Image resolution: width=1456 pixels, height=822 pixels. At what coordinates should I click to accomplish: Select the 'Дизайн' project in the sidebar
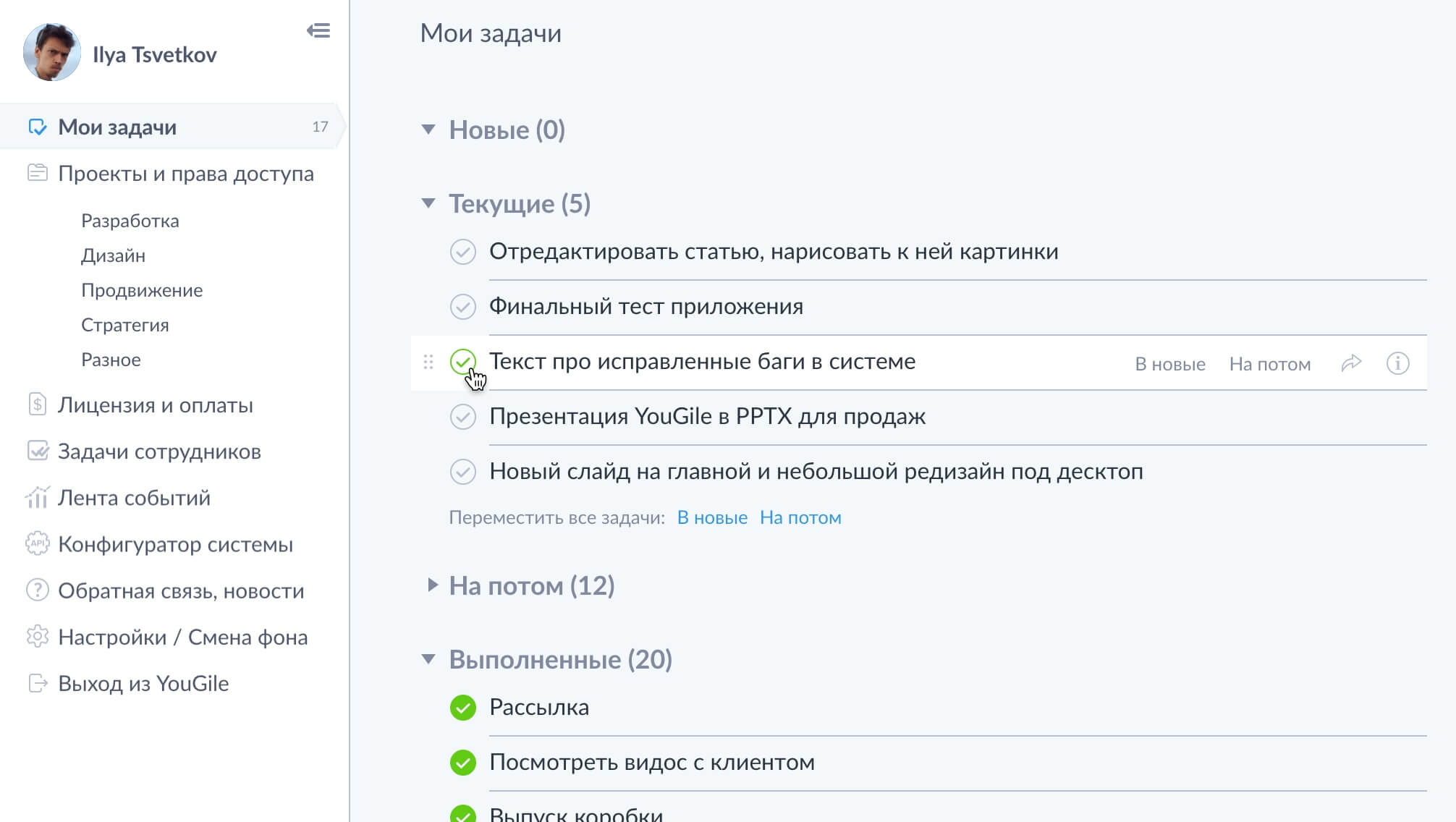click(x=114, y=255)
